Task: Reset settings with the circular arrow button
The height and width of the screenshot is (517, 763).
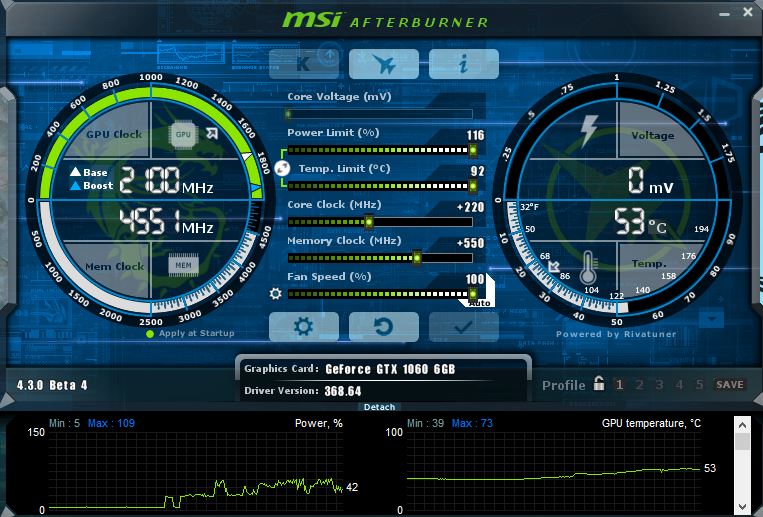Action: tap(384, 327)
